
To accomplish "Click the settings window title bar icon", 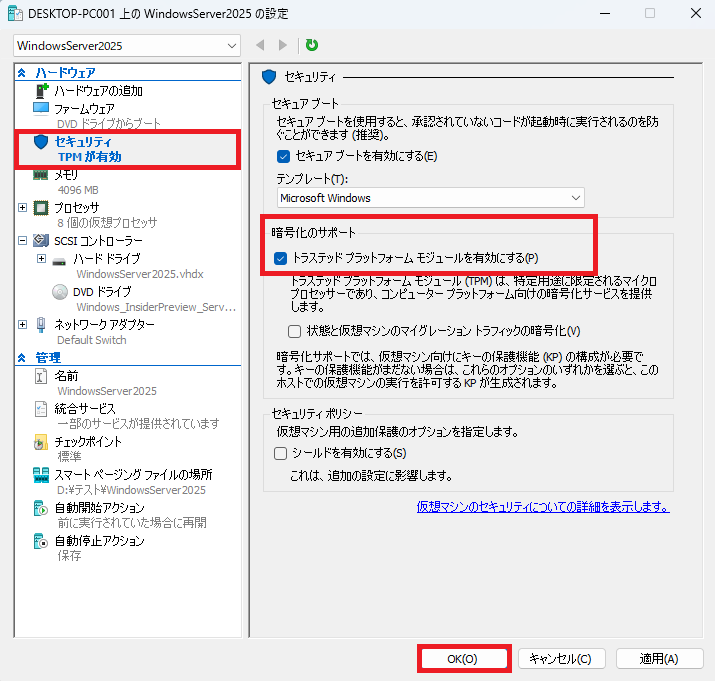I will click(15, 14).
